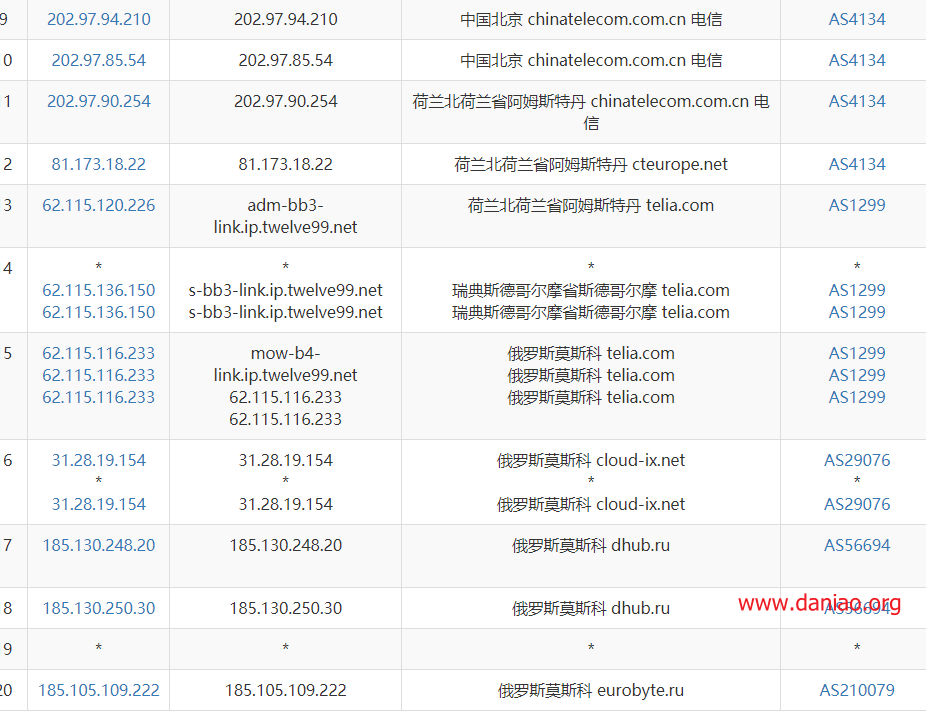The height and width of the screenshot is (713, 926).
Task: Click the 荷兰北荷兰省阿姆斯特丹 chinatelecom.com.cn 电信 cell
Action: [591, 112]
